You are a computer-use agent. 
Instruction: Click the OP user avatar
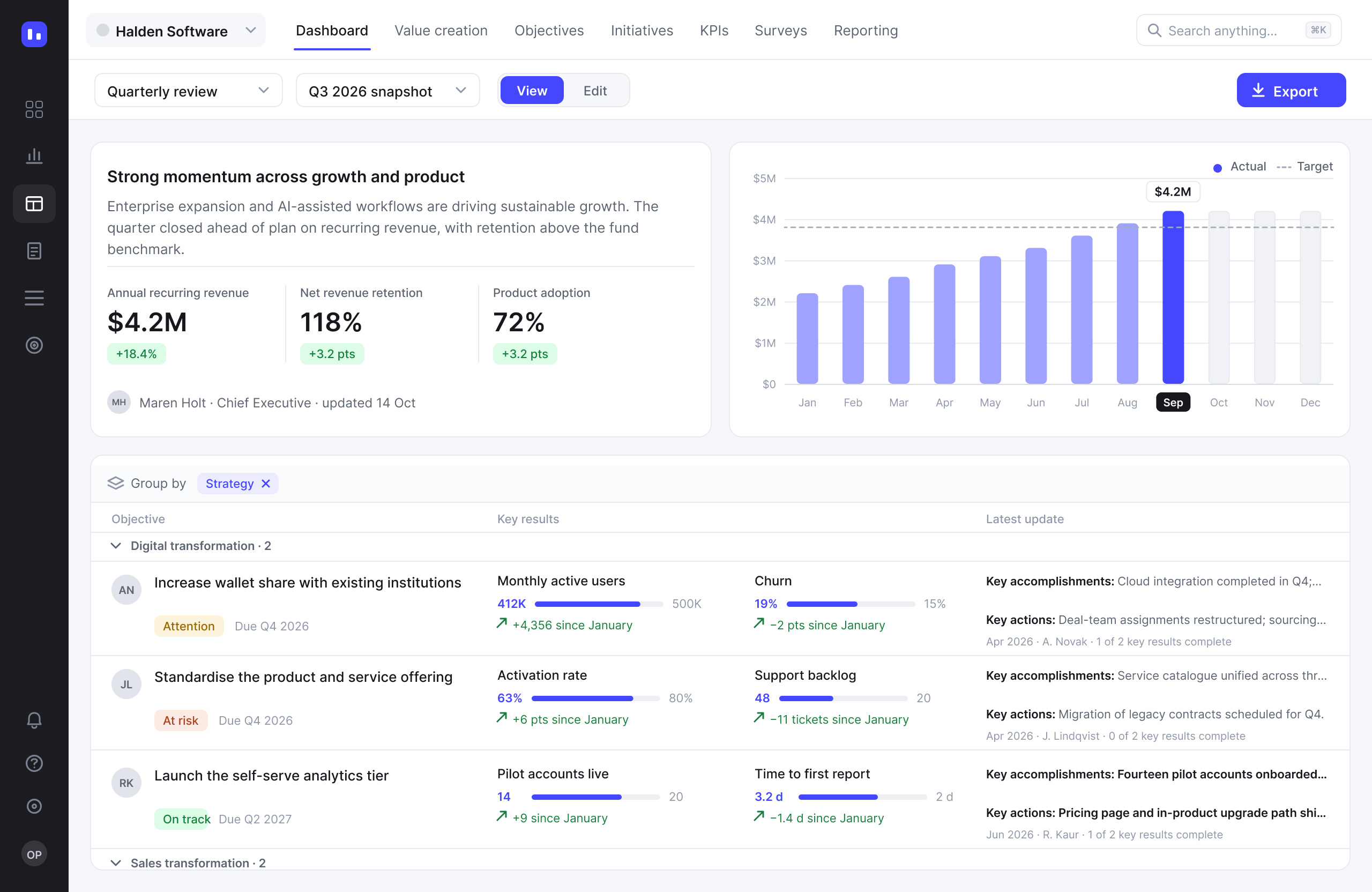pos(34,854)
